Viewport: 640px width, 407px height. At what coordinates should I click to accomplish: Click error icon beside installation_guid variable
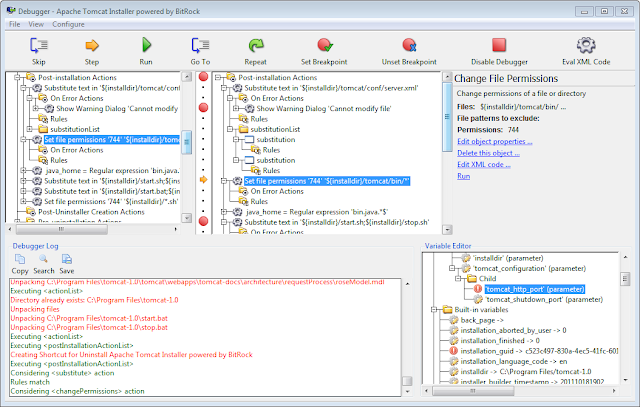(453, 350)
